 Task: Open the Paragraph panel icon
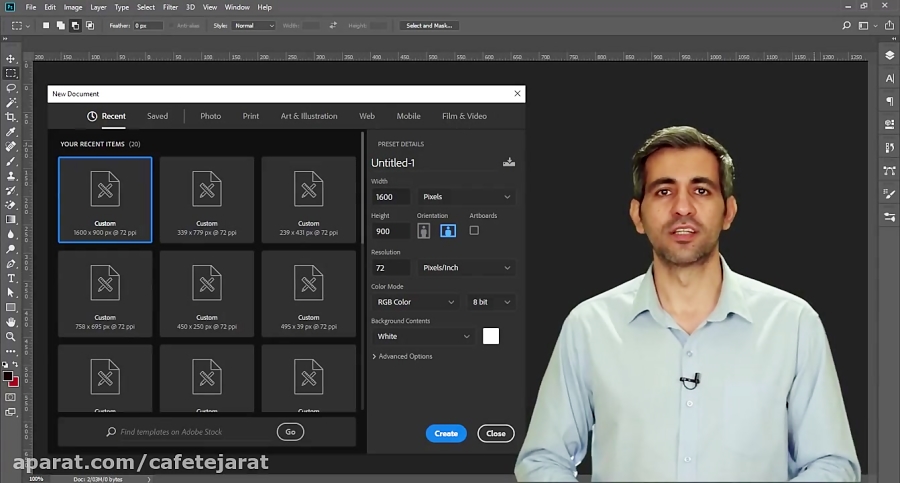[889, 101]
